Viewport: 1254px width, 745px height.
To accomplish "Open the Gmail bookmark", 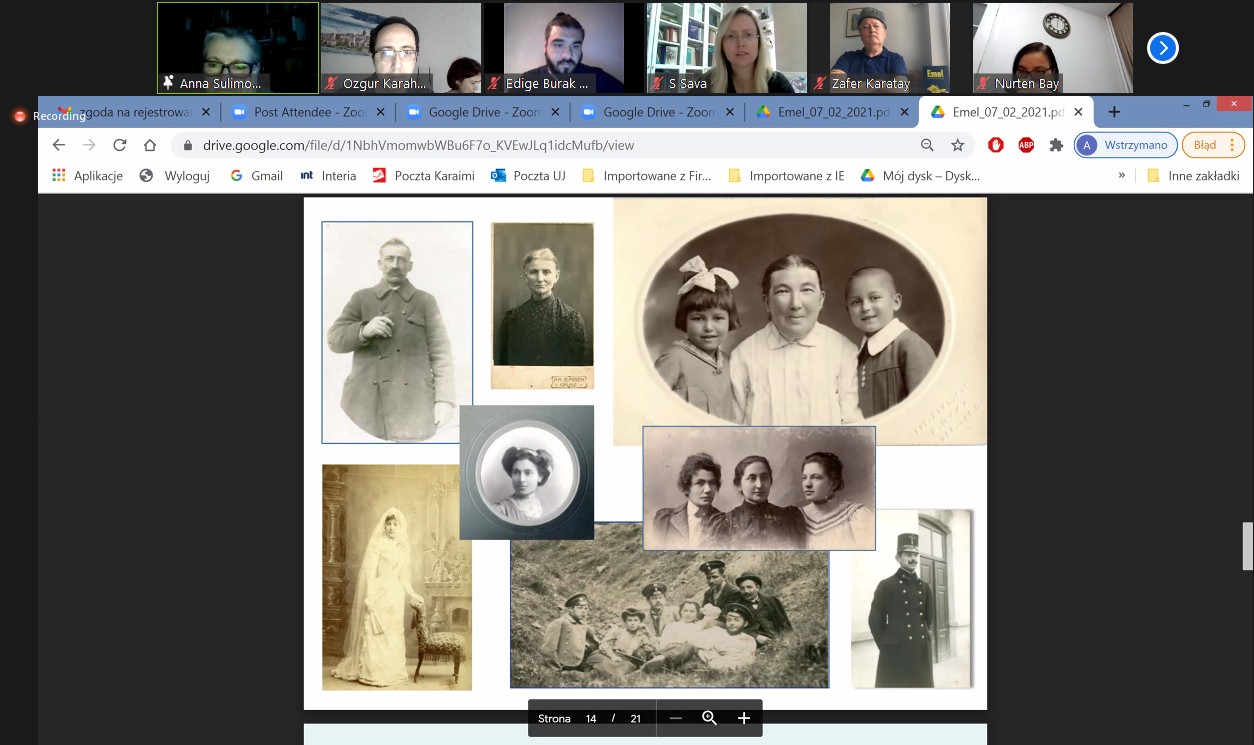I will point(256,176).
